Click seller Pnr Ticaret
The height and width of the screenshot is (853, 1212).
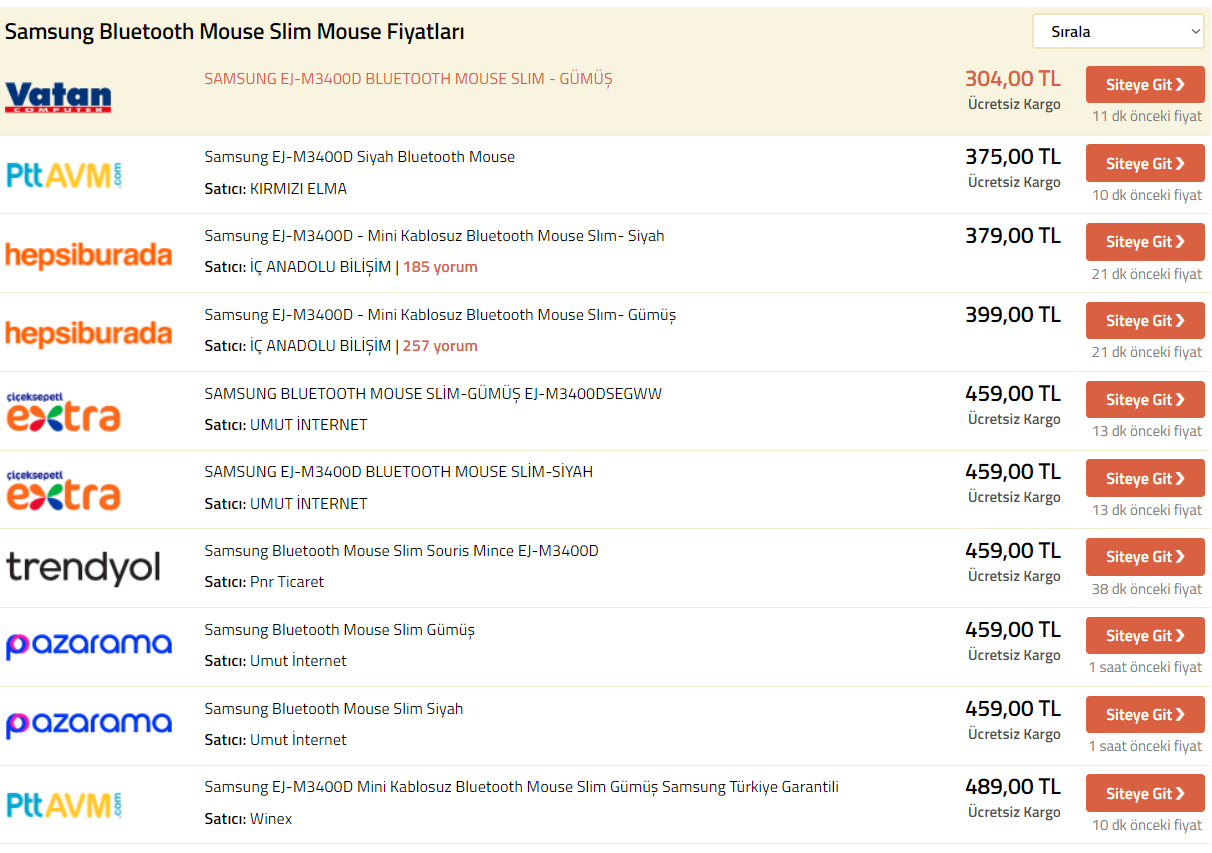(287, 582)
